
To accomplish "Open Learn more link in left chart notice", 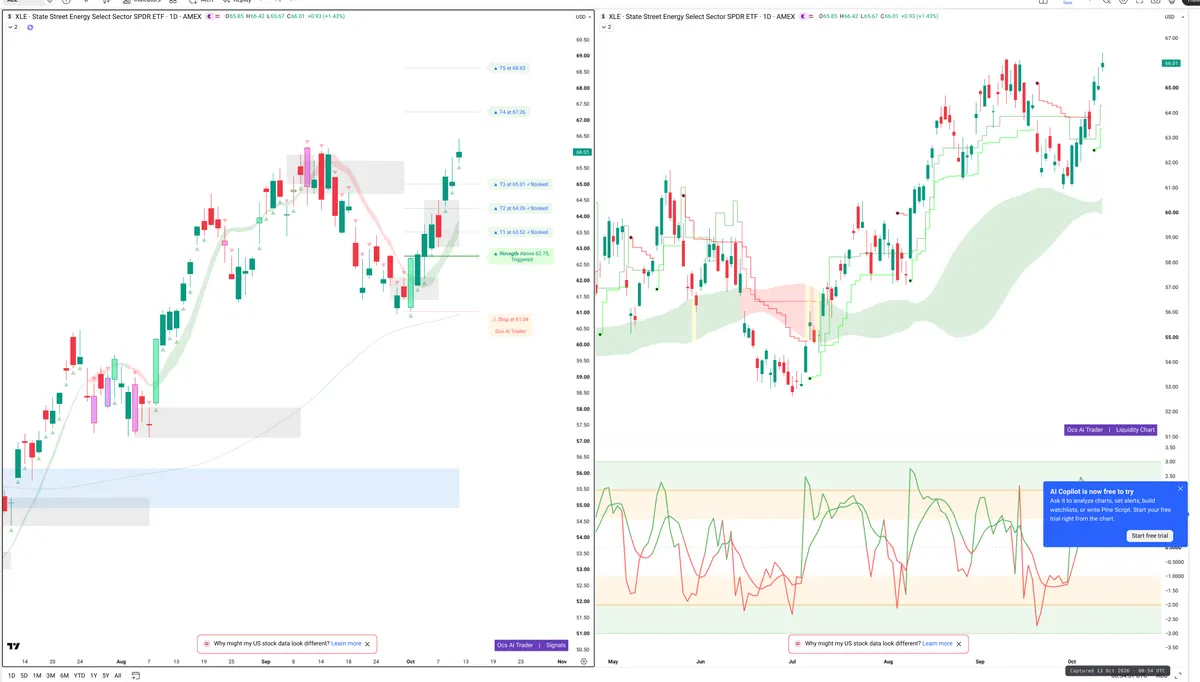I will pyautogui.click(x=346, y=644).
